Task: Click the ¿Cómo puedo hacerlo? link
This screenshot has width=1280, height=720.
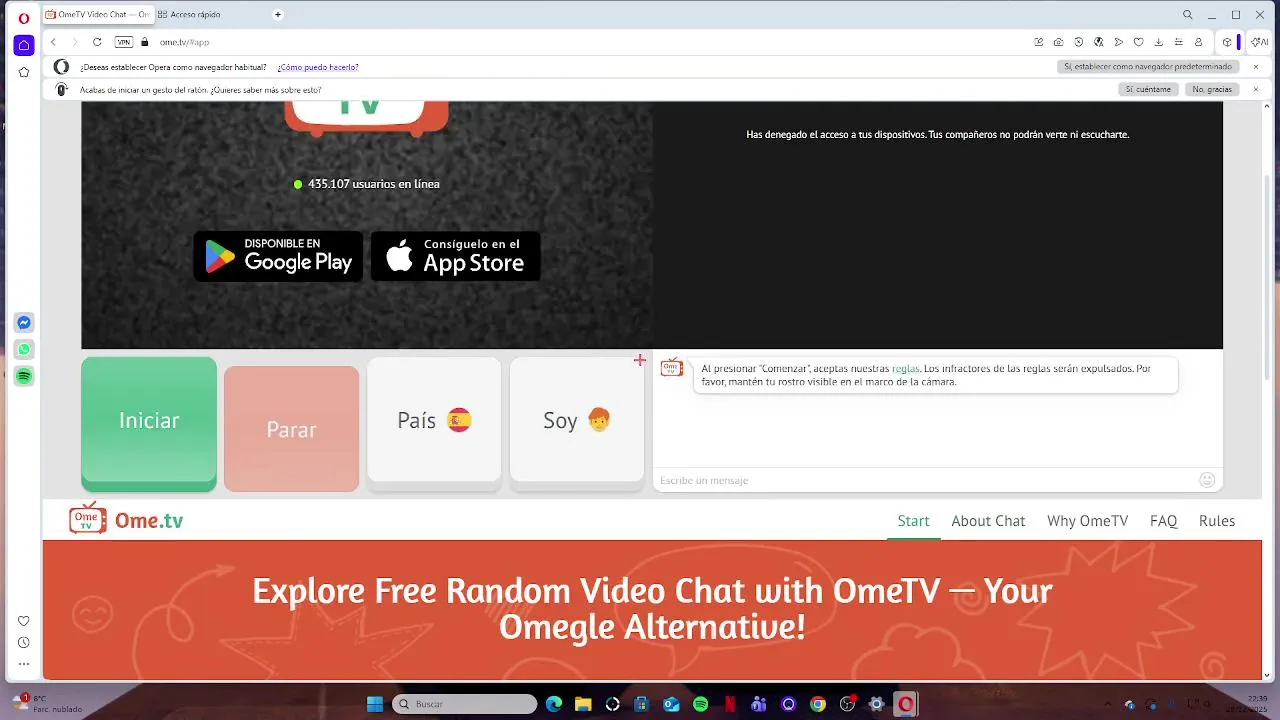Action: pyautogui.click(x=318, y=67)
